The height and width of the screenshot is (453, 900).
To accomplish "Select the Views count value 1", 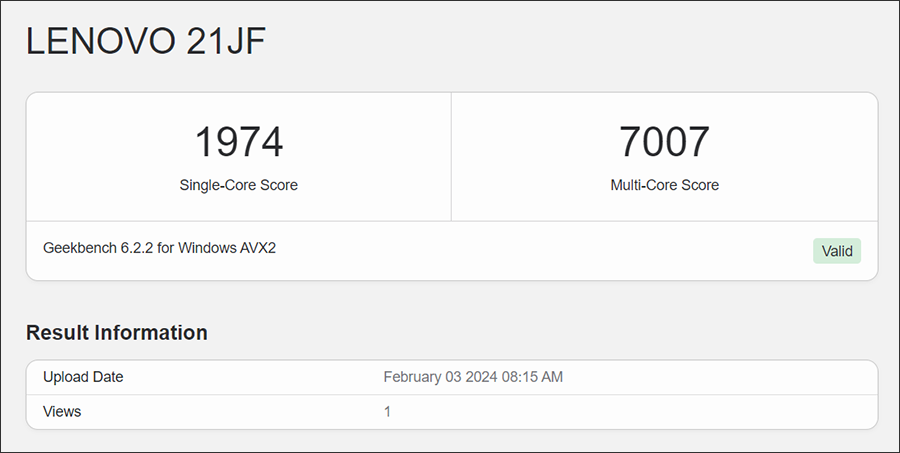I will tap(387, 412).
